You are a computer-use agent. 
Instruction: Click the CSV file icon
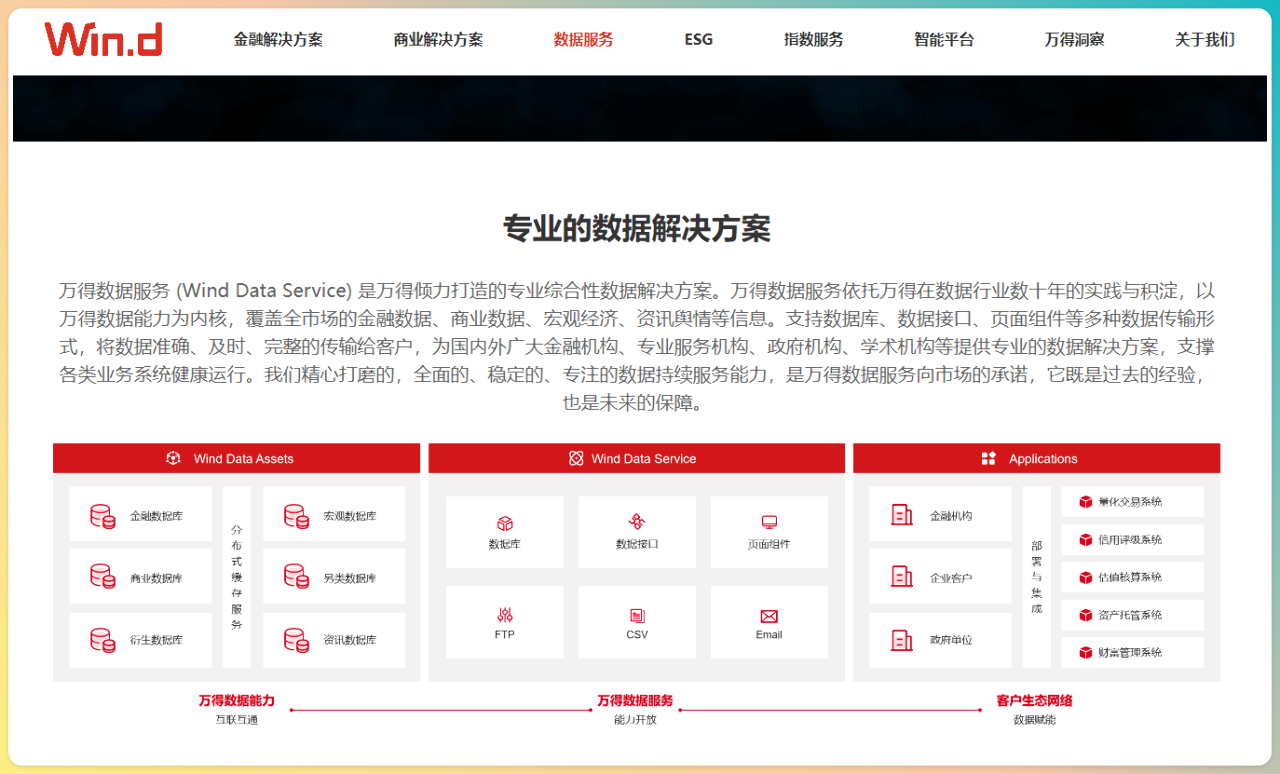[x=637, y=616]
